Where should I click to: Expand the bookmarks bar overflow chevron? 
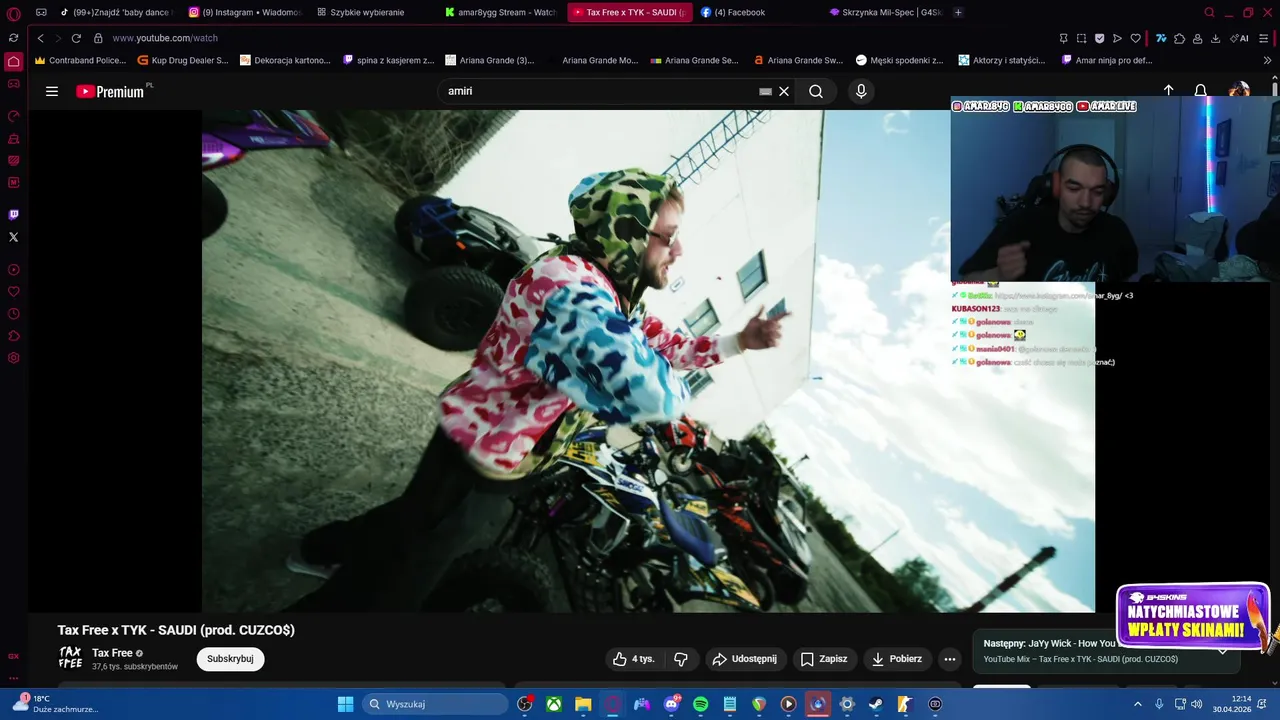point(1267,60)
